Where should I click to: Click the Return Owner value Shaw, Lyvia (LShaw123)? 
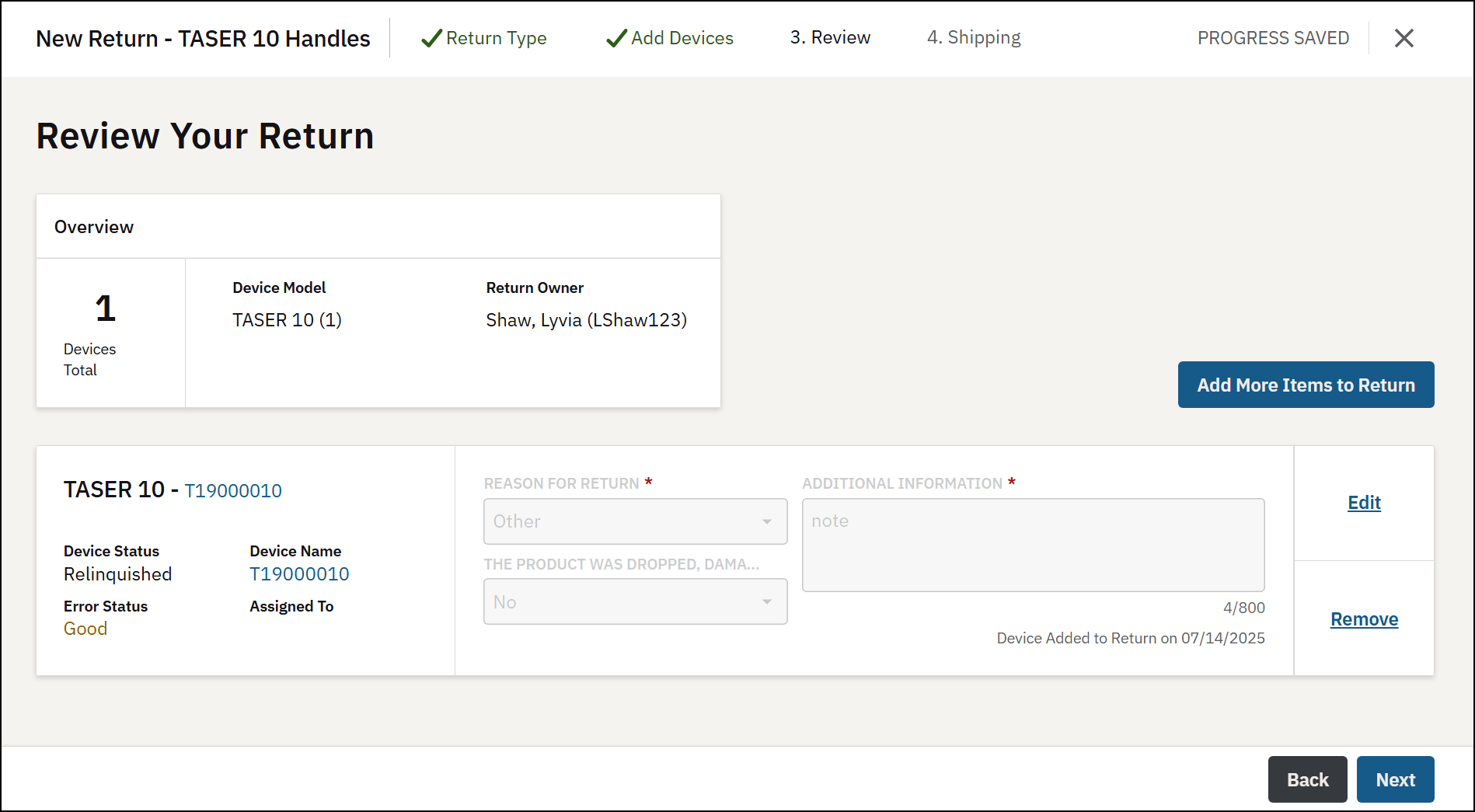586,320
